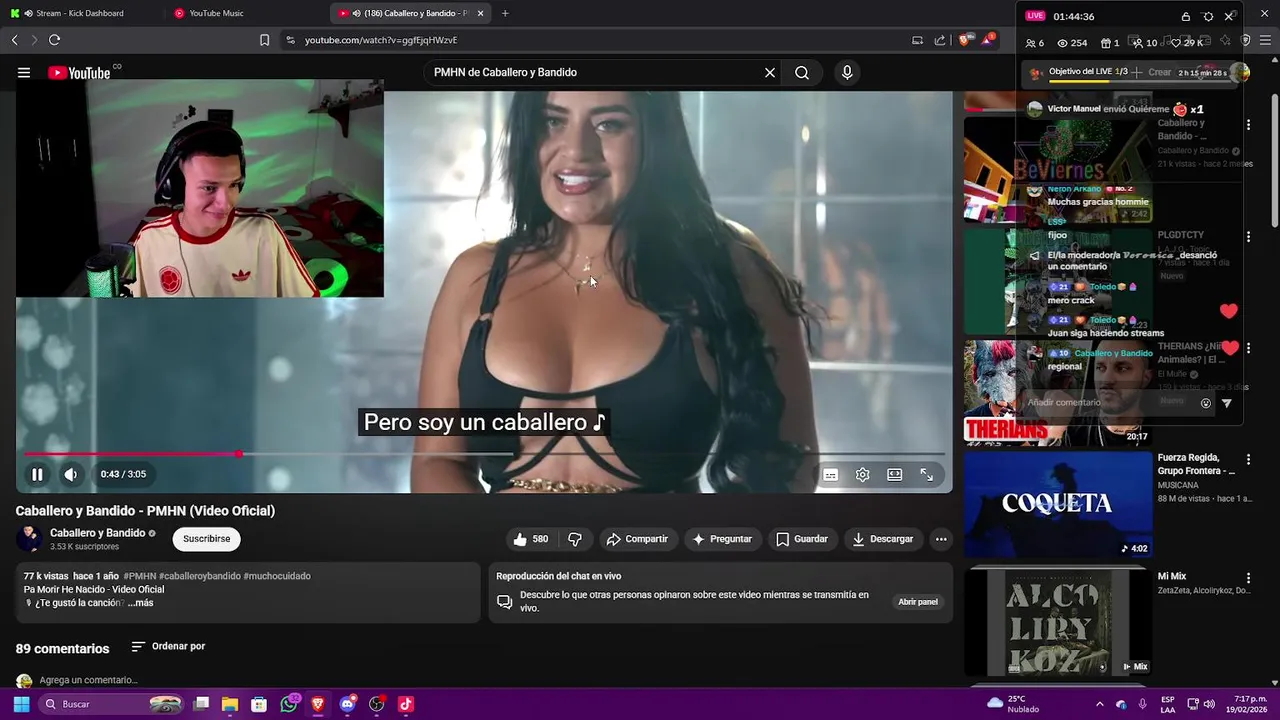
Task: Open OBS Studio from taskbar
Action: [376, 704]
